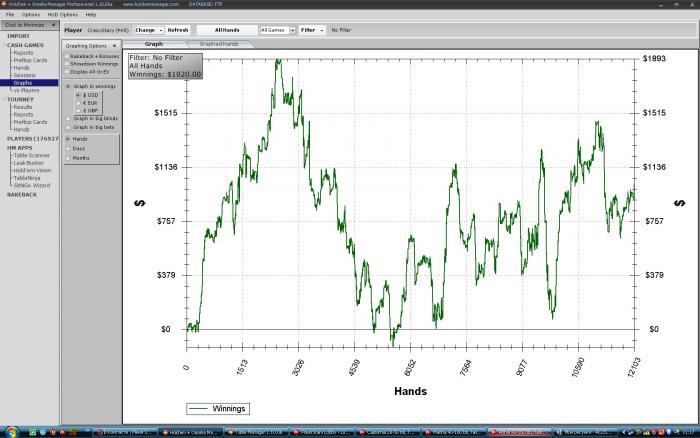Click the Hands x-axis title
This screenshot has height=438, width=700.
click(410, 392)
